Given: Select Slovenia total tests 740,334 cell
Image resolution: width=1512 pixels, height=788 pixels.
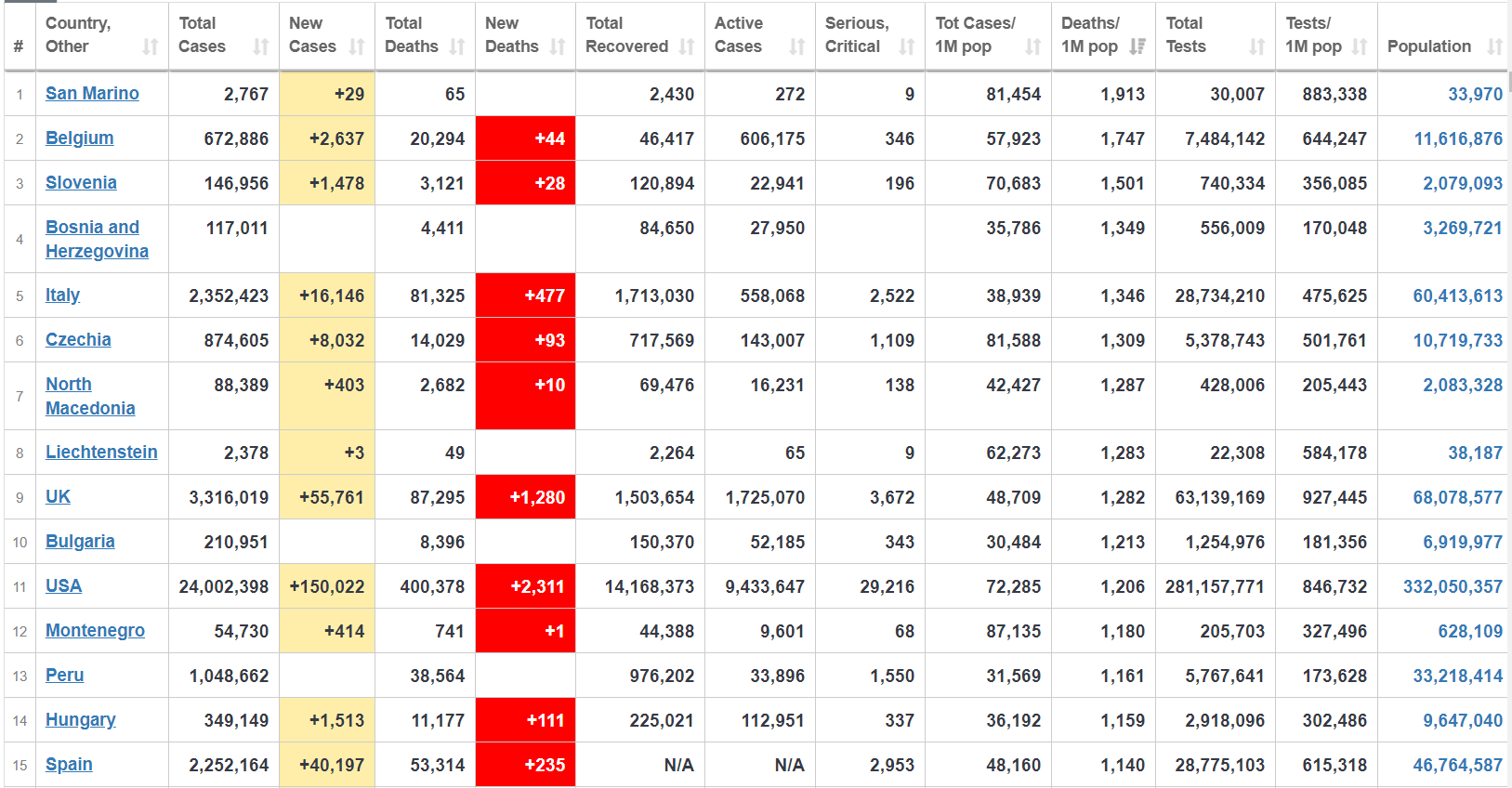Looking at the screenshot, I should coord(1216,183).
